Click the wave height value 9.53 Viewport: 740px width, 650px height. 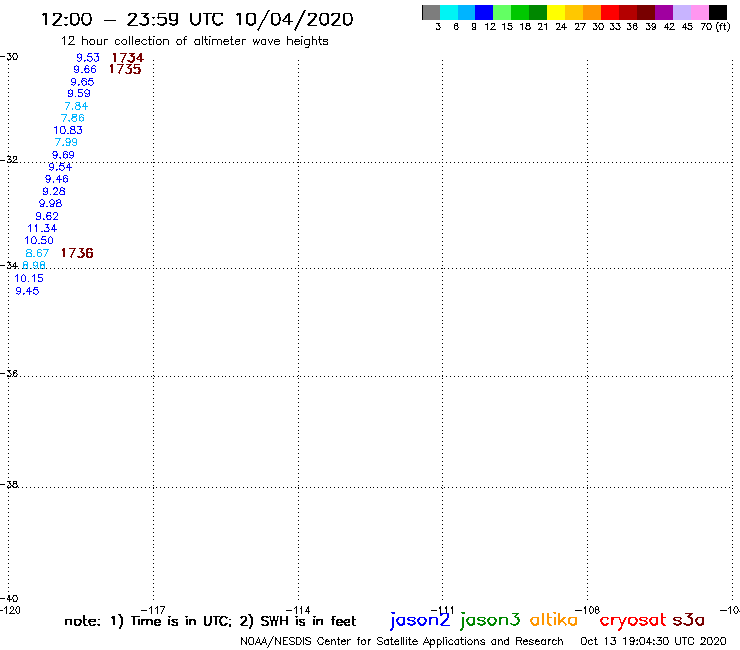pos(88,58)
